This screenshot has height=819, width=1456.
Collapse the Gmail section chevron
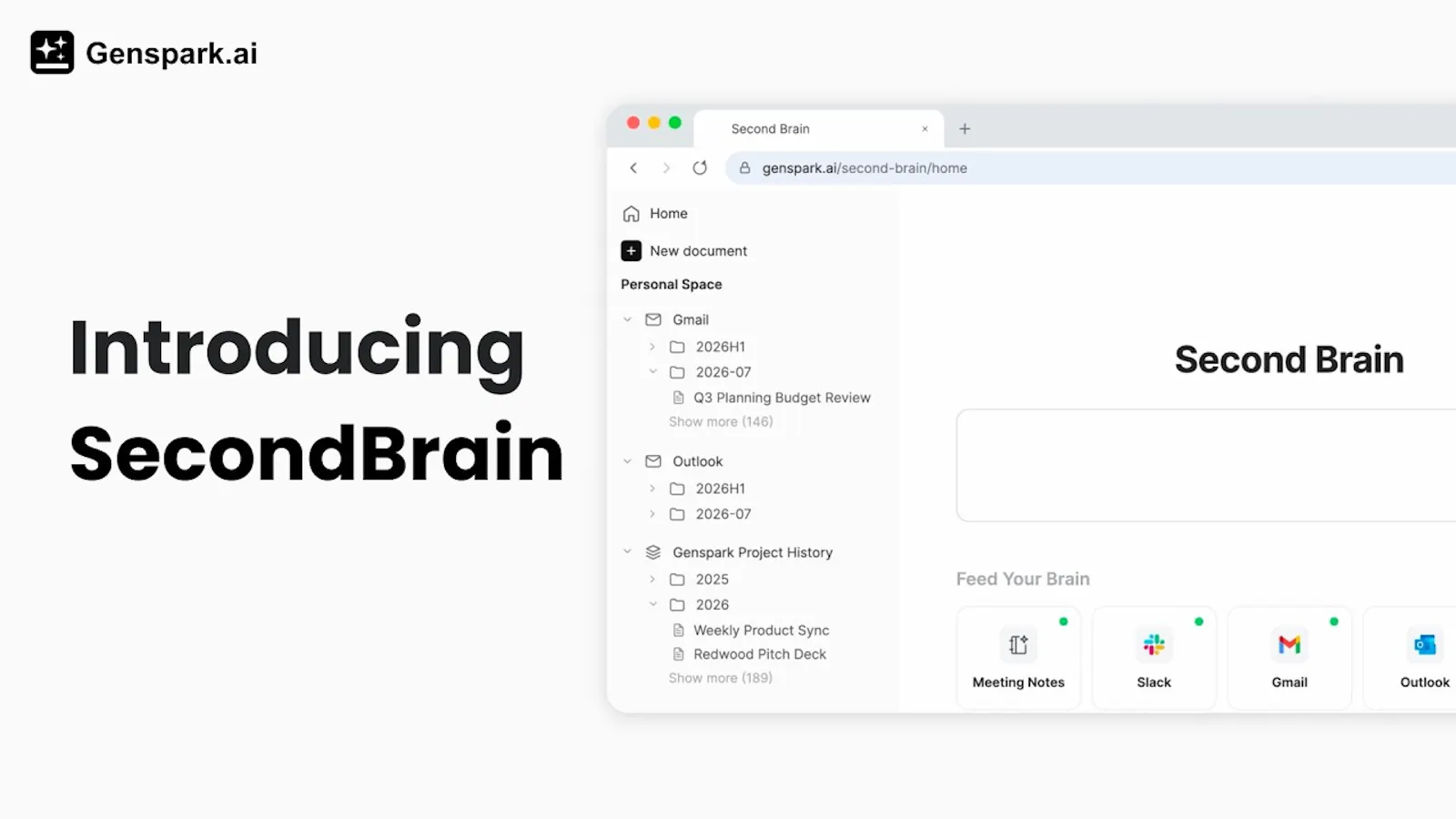(627, 319)
